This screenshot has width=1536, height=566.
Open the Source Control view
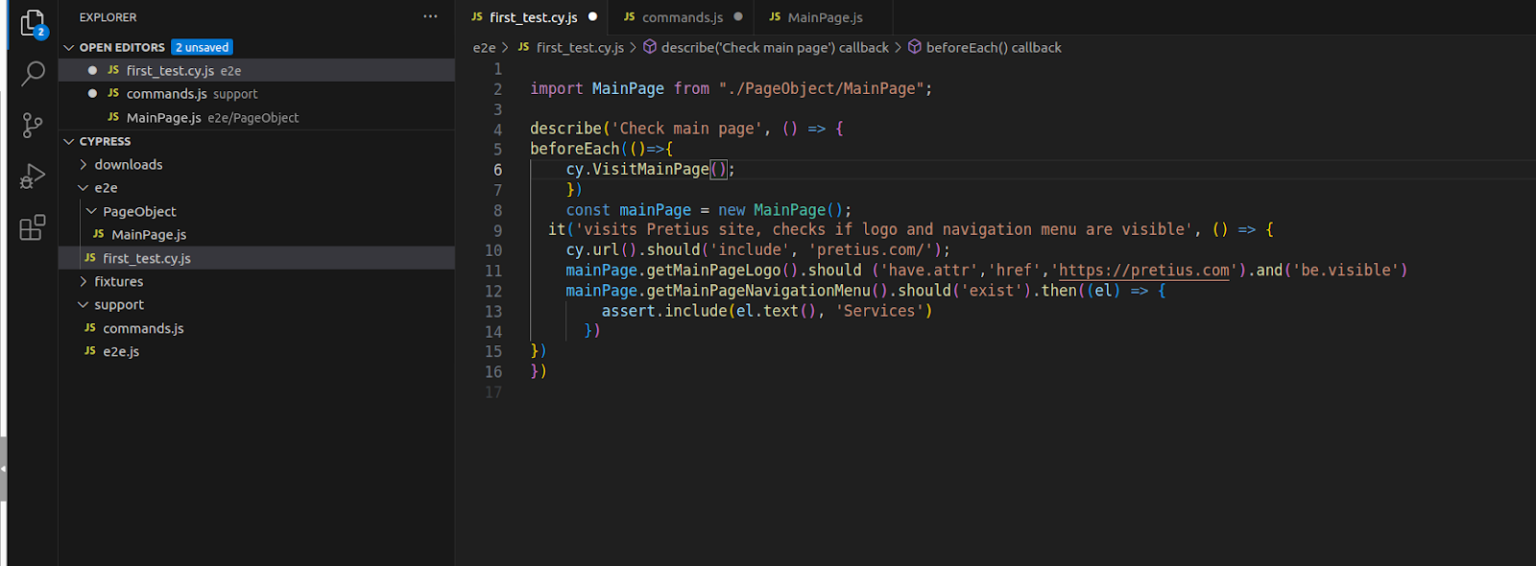click(33, 125)
